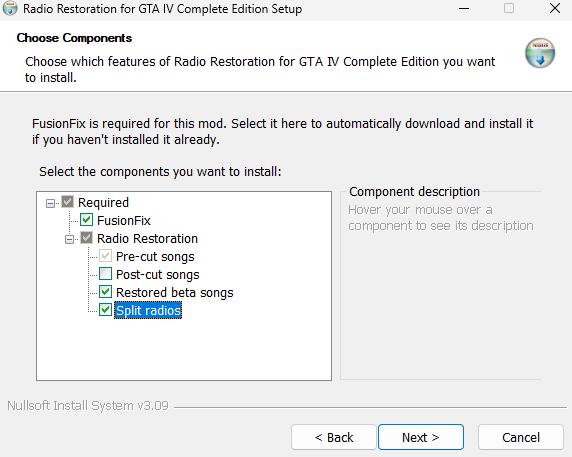Image resolution: width=572 pixels, height=457 pixels.
Task: Collapse the Radio Restoration tree node
Action: click(69, 239)
